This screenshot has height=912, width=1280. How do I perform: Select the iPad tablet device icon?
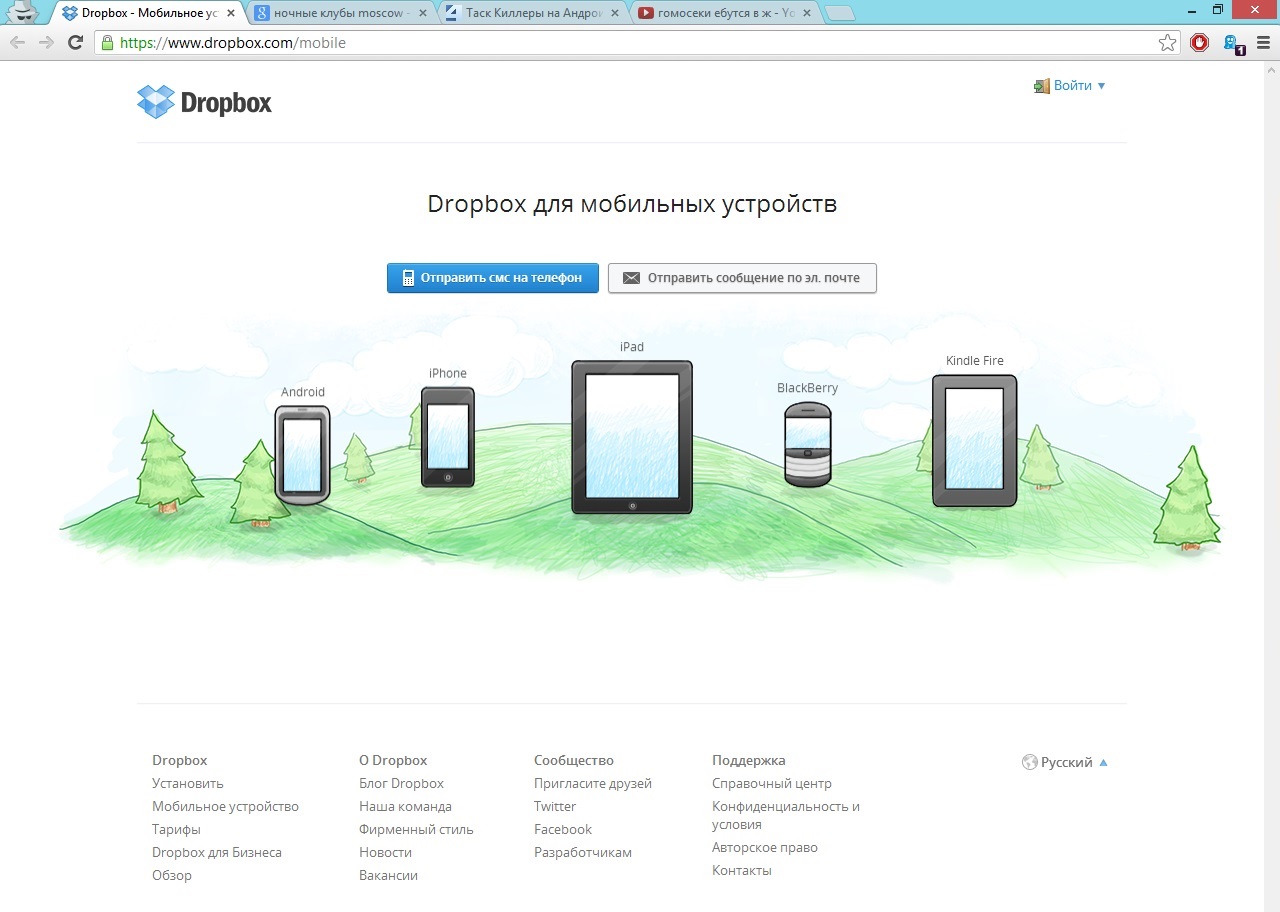[x=632, y=437]
